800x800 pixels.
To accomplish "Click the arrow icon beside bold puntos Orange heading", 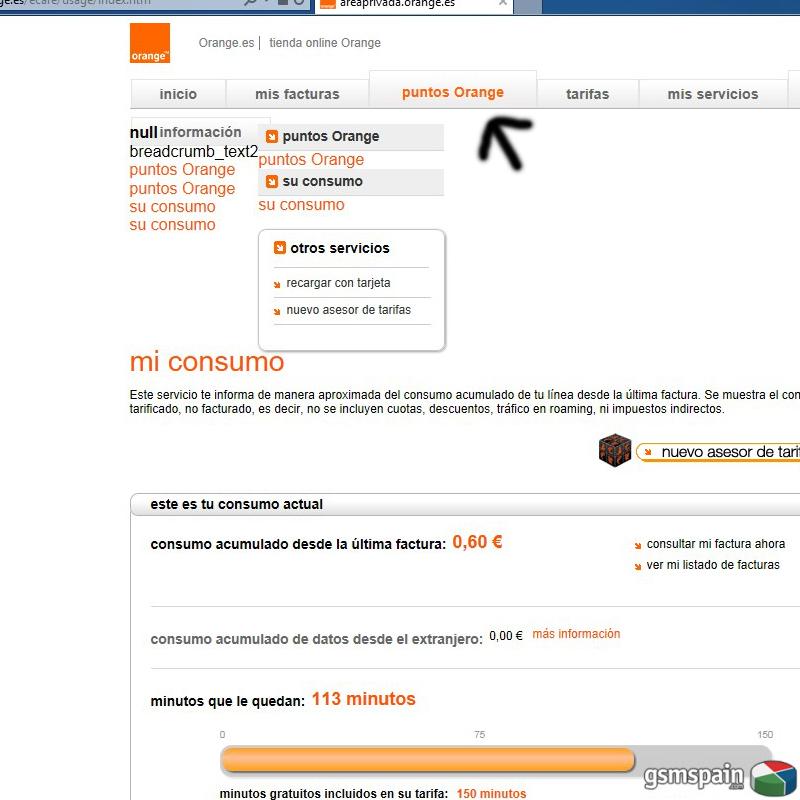I will 272,137.
